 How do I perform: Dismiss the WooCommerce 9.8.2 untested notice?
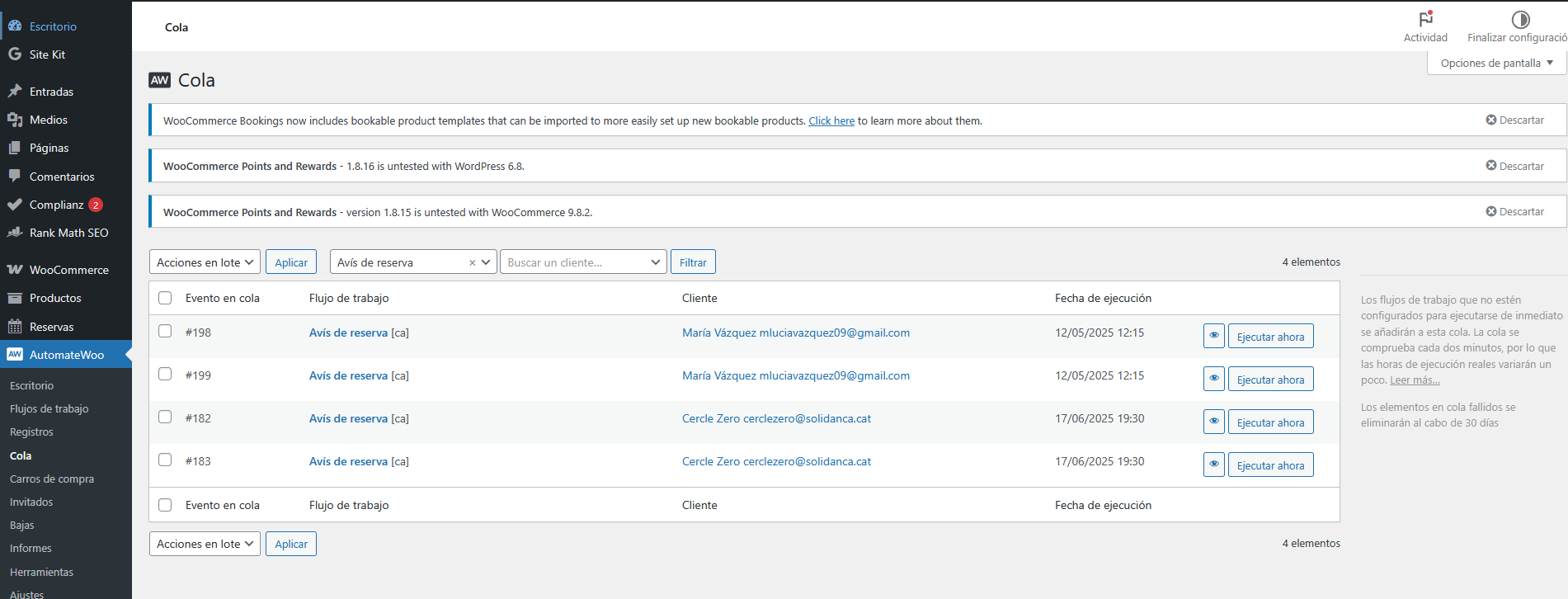(1515, 212)
